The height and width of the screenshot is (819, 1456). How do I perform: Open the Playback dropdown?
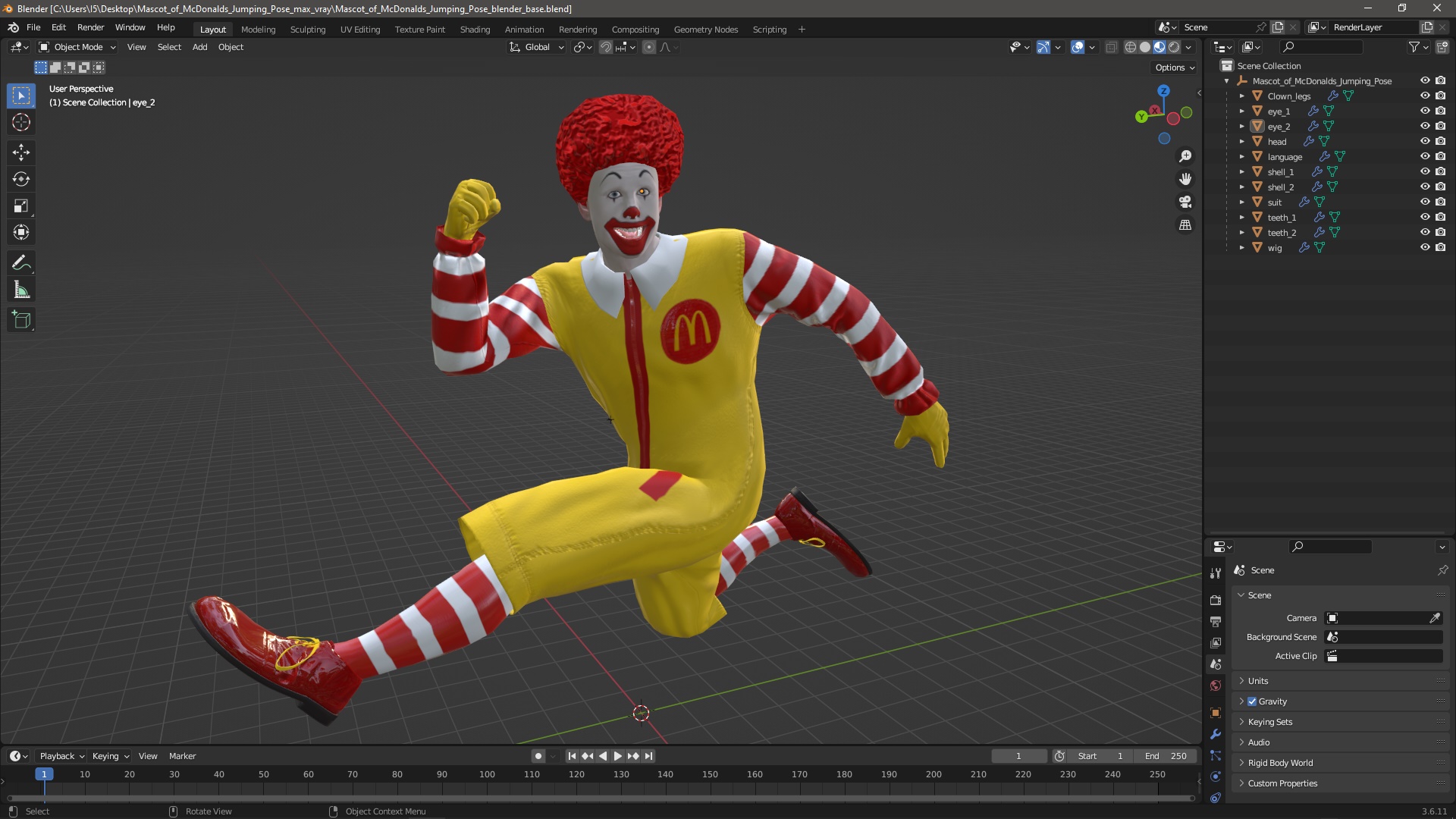click(x=61, y=756)
